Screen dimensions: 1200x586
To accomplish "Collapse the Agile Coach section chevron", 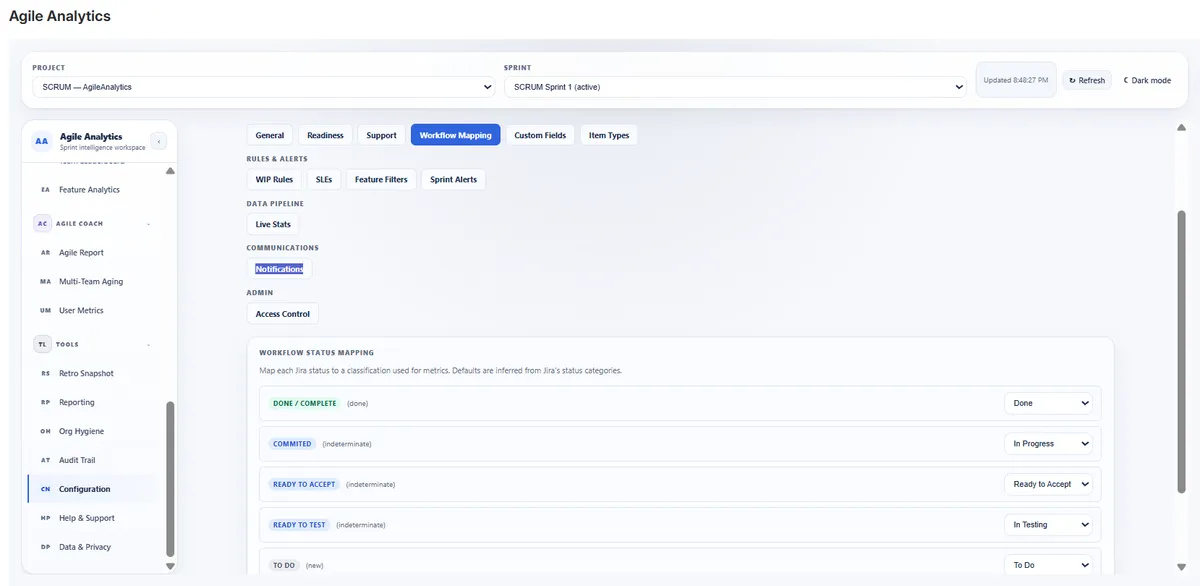I will coord(148,224).
